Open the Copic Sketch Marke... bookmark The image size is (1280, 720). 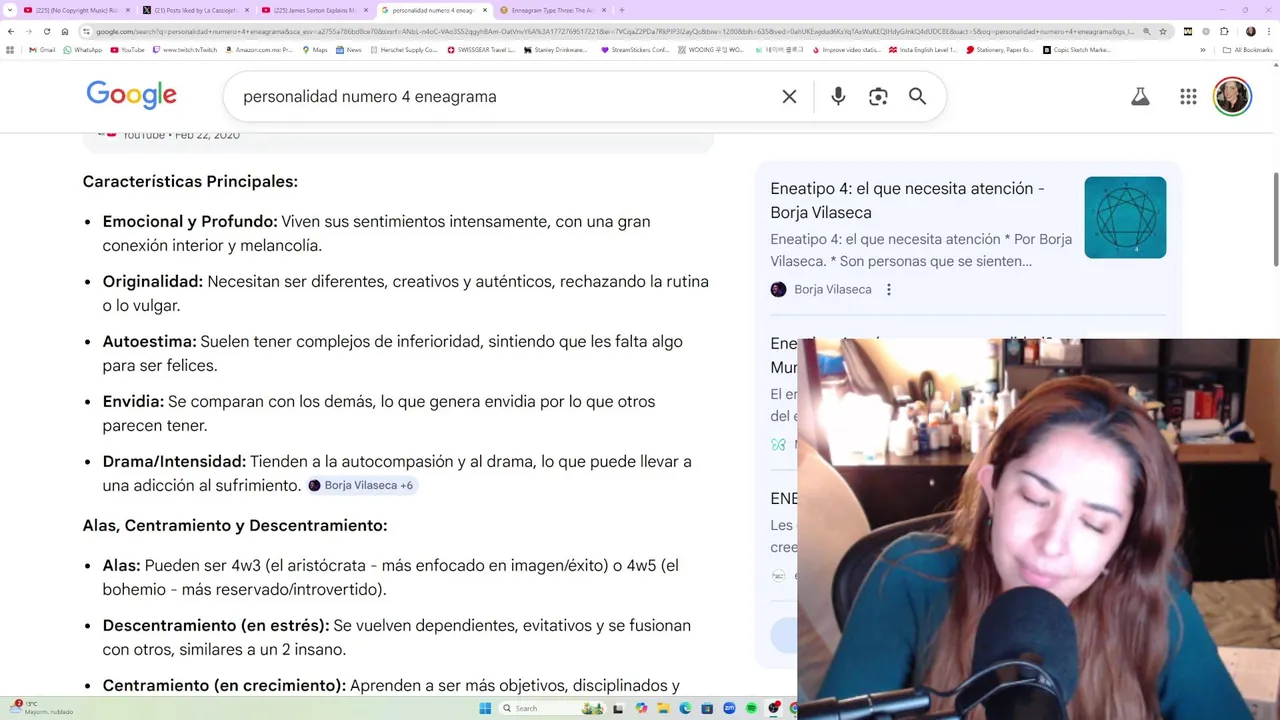(x=1077, y=50)
